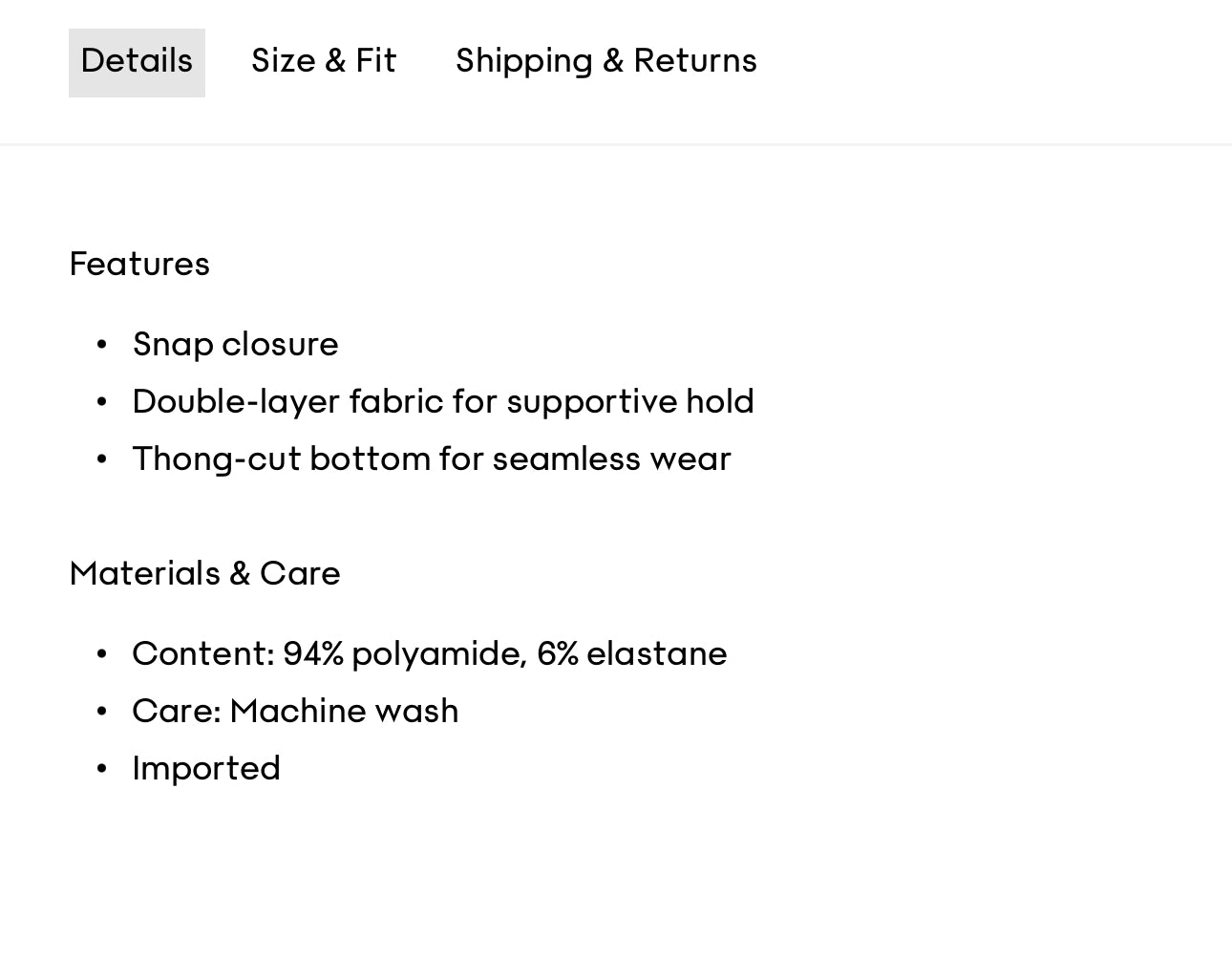Click the 'Snap closure' feature text
The width and height of the screenshot is (1232, 960).
click(x=235, y=345)
